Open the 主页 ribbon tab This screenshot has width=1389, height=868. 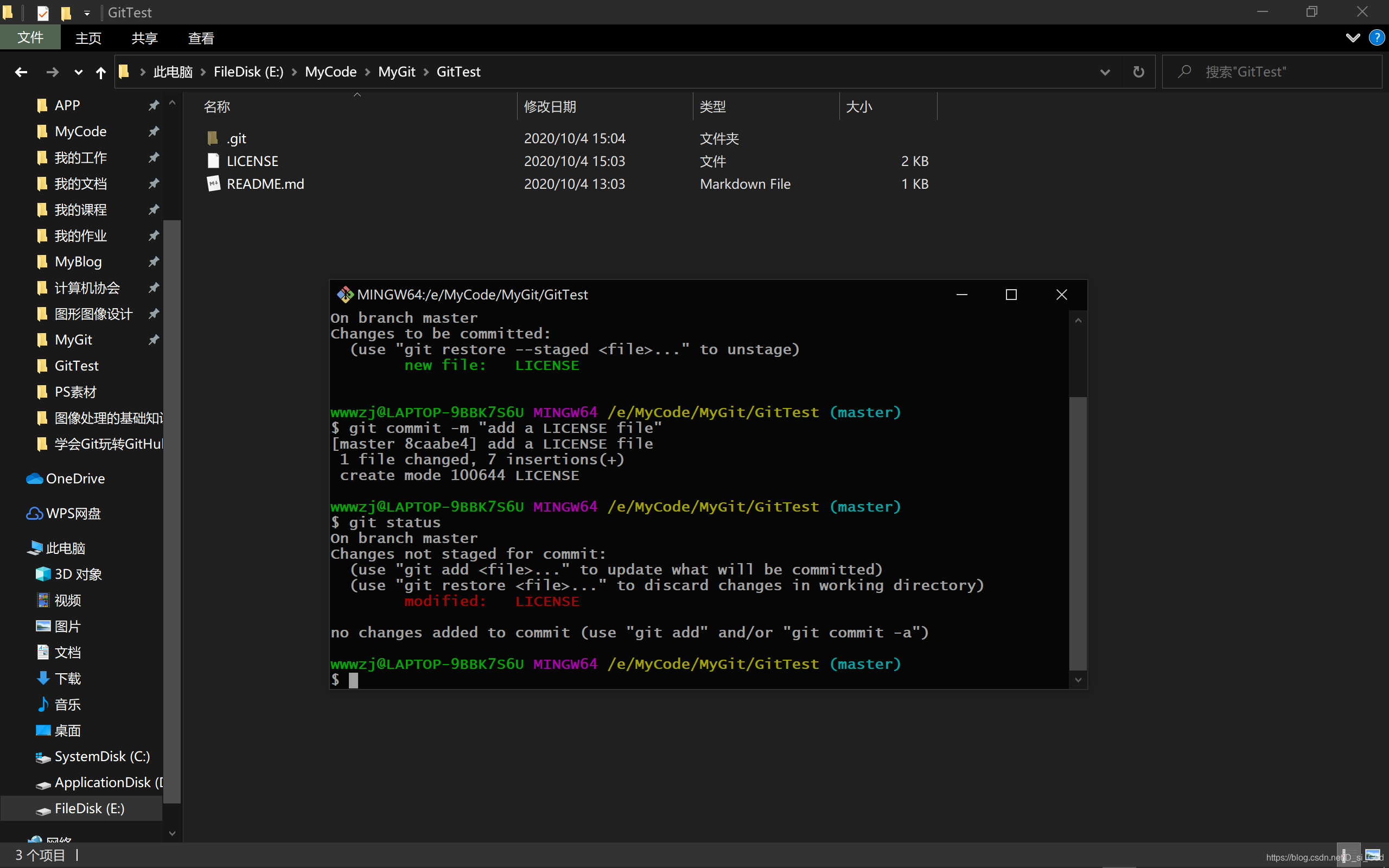coord(88,38)
